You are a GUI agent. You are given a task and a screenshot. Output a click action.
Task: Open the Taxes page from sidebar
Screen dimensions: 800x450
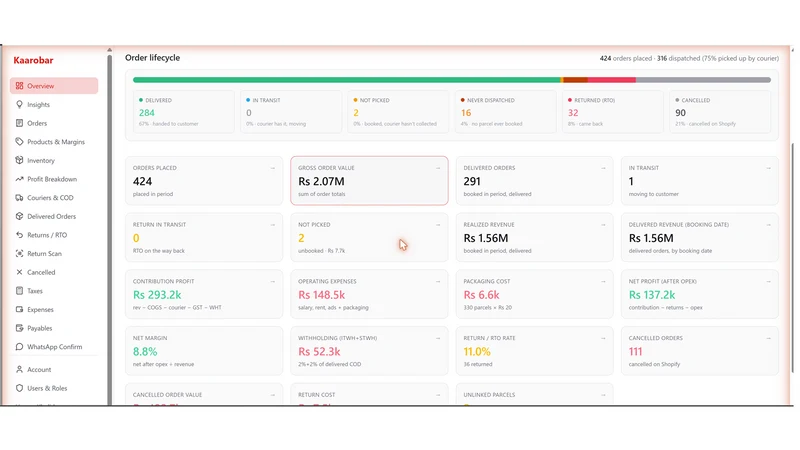54,291
